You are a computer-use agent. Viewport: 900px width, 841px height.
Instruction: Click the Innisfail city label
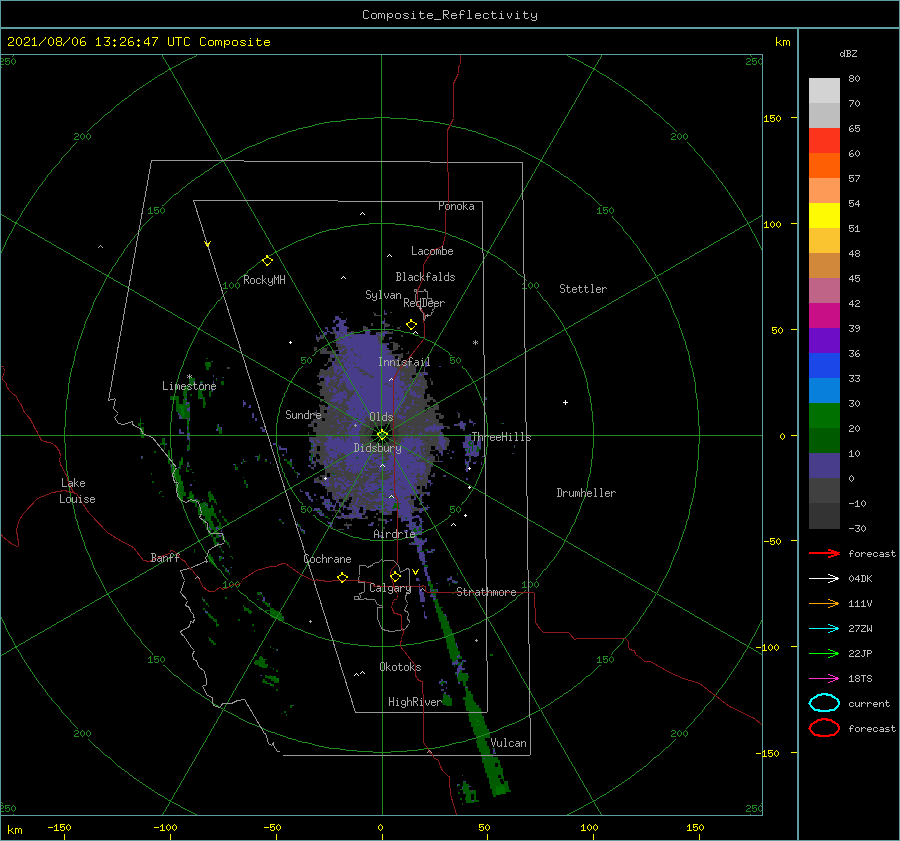pyautogui.click(x=404, y=362)
